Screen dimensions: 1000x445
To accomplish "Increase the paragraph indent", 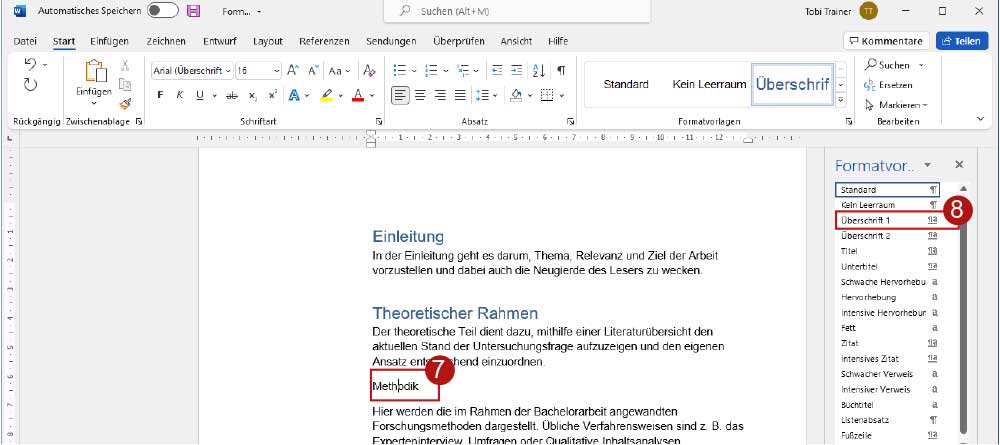I will (x=517, y=71).
